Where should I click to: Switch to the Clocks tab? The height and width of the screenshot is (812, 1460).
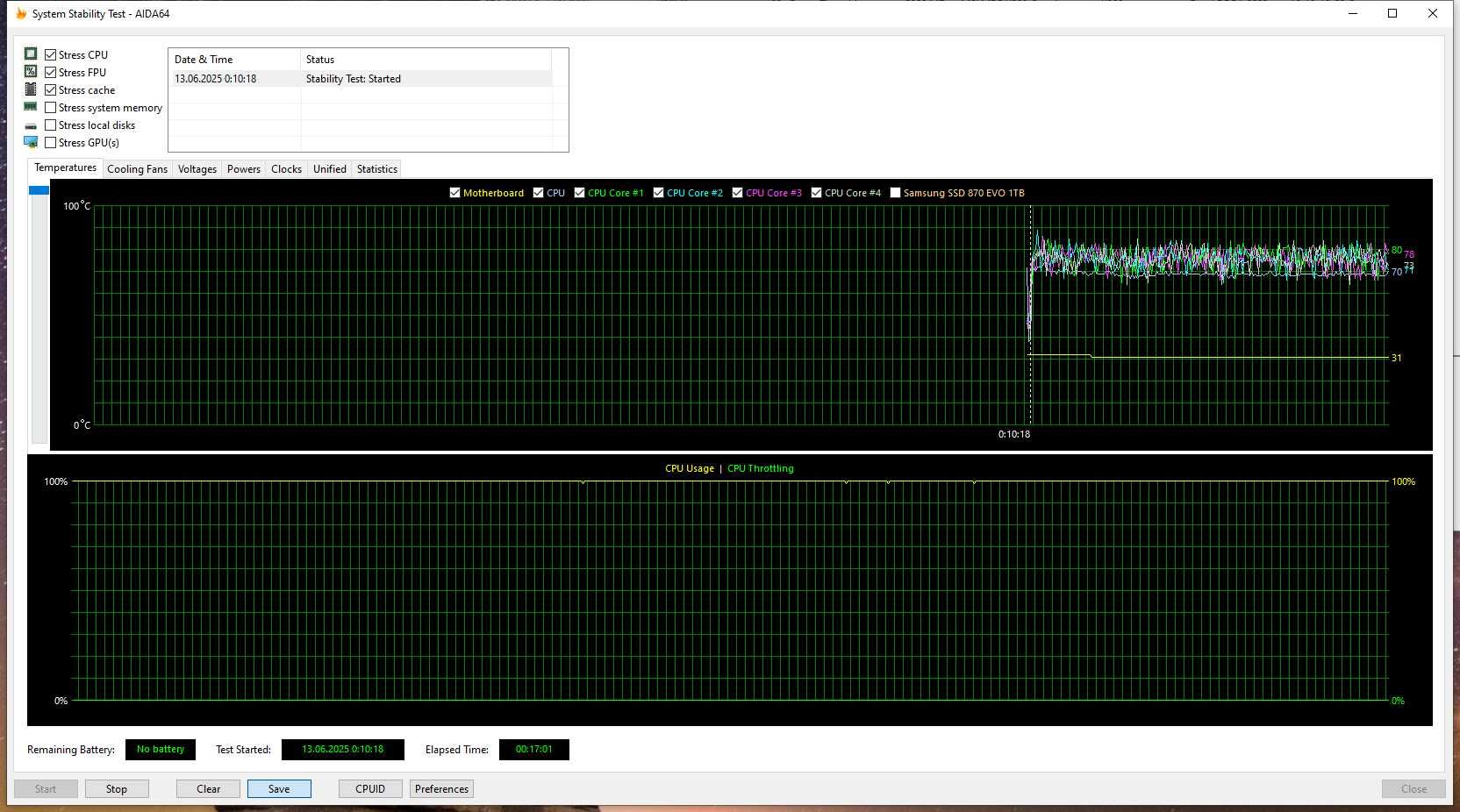click(x=286, y=169)
